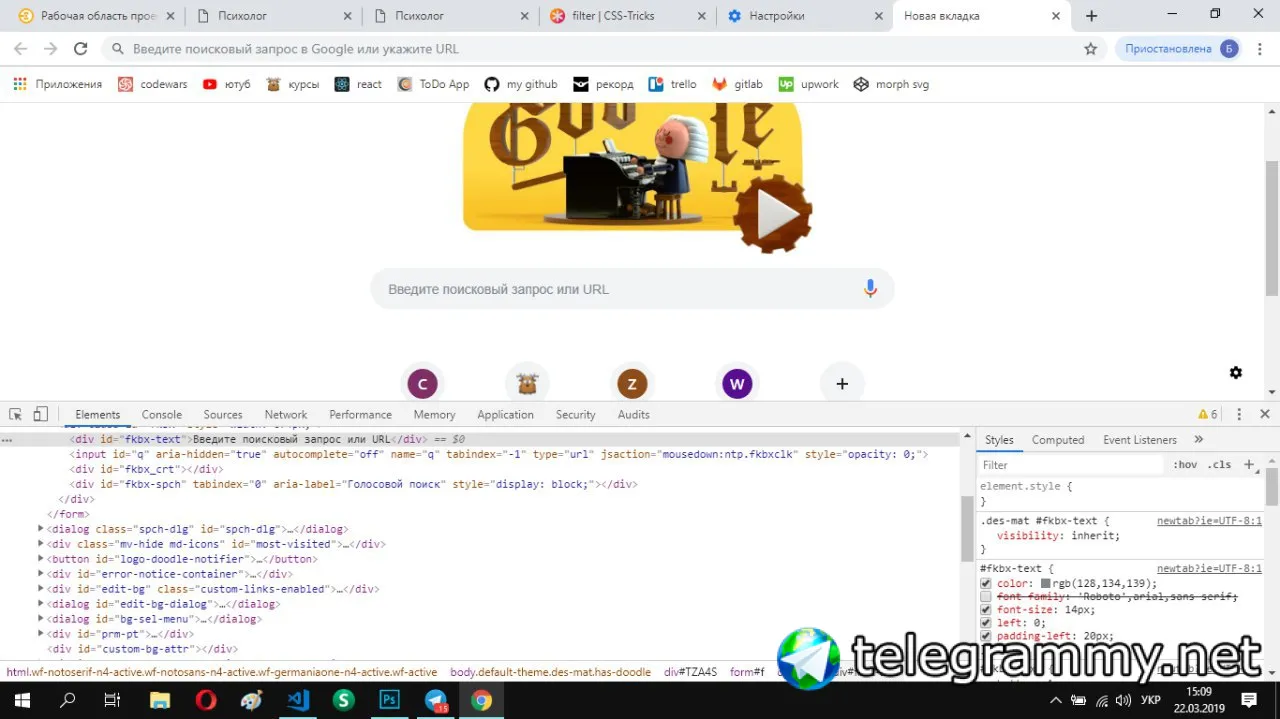Expand the edit-bg-dialog node

41,604
